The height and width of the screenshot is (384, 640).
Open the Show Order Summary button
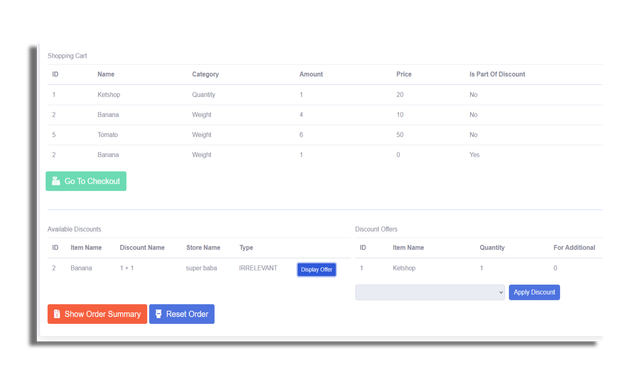(97, 314)
